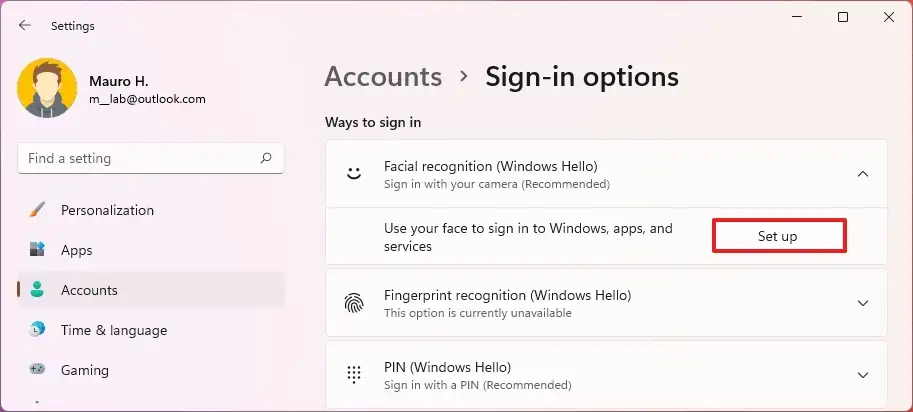Expand the Fingerprint recognition chevron
The width and height of the screenshot is (913, 412).
(863, 303)
